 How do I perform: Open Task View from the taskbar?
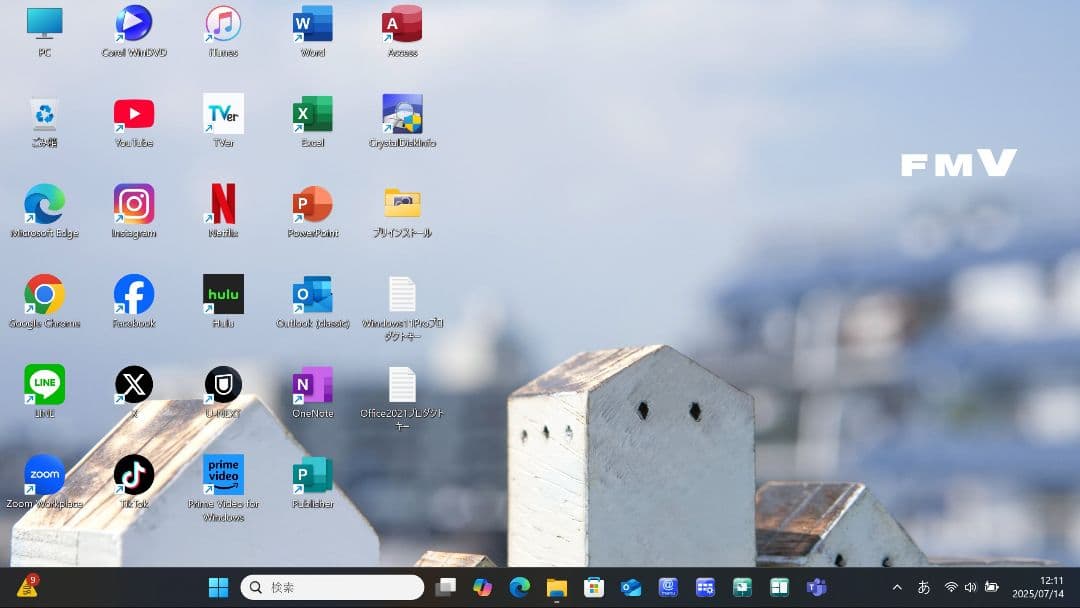pos(446,587)
